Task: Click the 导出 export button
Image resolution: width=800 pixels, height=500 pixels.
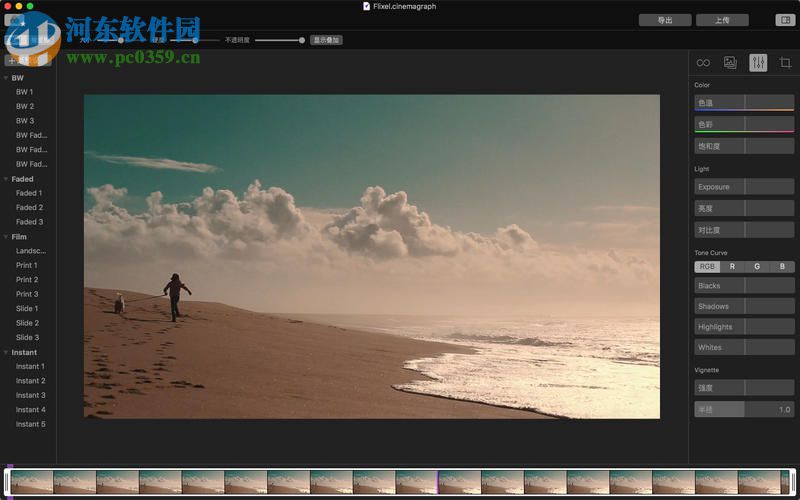Action: coord(665,20)
